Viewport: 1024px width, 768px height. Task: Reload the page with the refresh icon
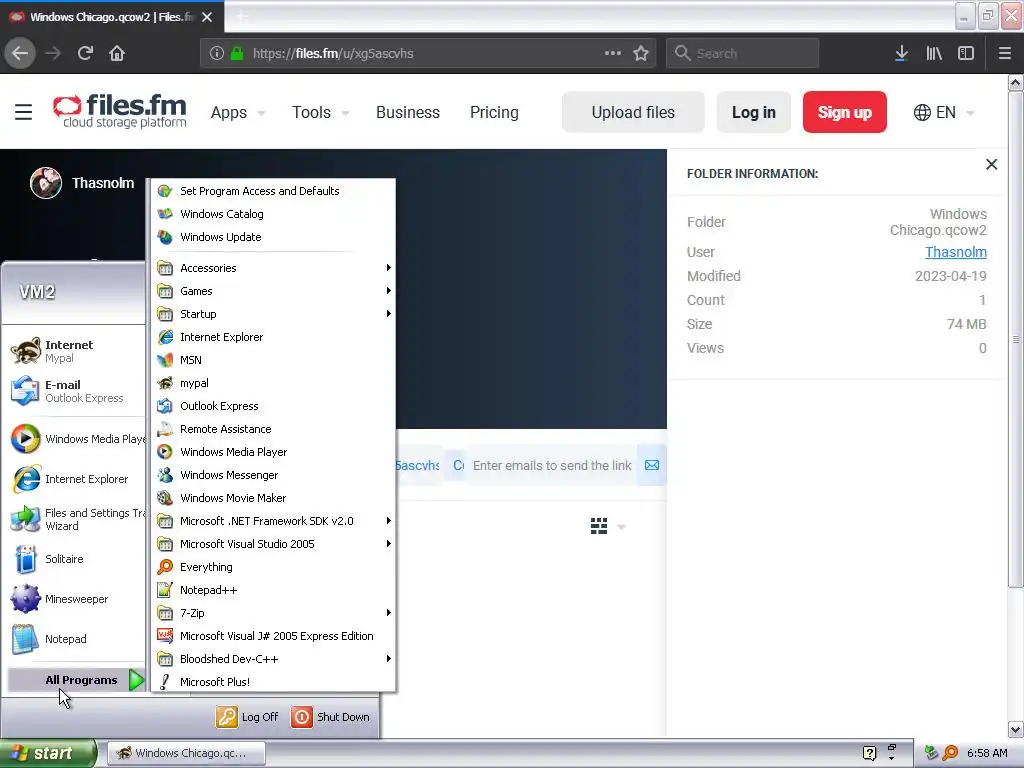point(86,54)
